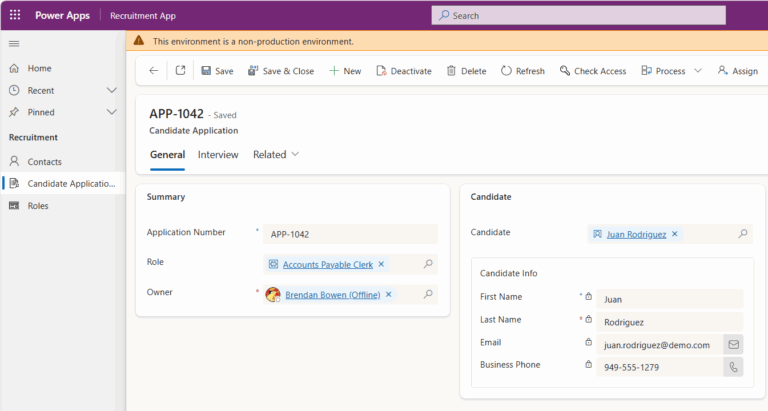Screen dimensions: 768x411
Task: Click the First Name field
Action: coord(670,299)
